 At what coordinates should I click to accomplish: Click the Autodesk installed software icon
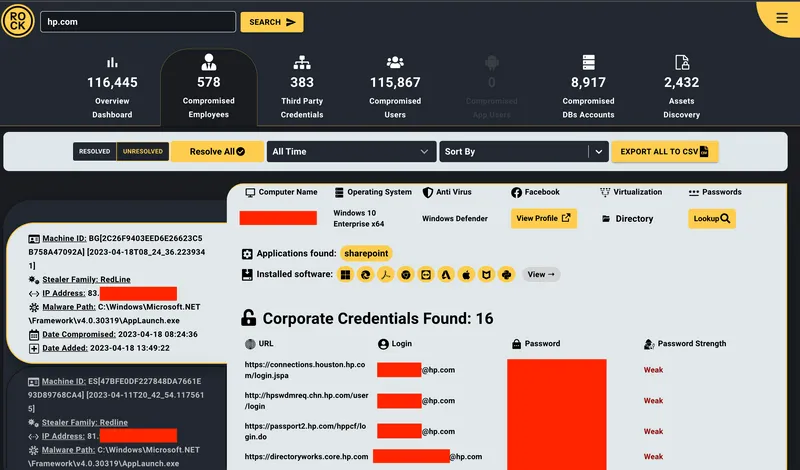[445, 274]
